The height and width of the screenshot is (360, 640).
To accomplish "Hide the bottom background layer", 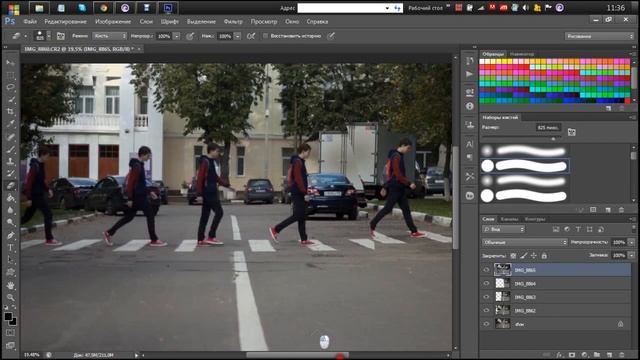I will click(486, 324).
